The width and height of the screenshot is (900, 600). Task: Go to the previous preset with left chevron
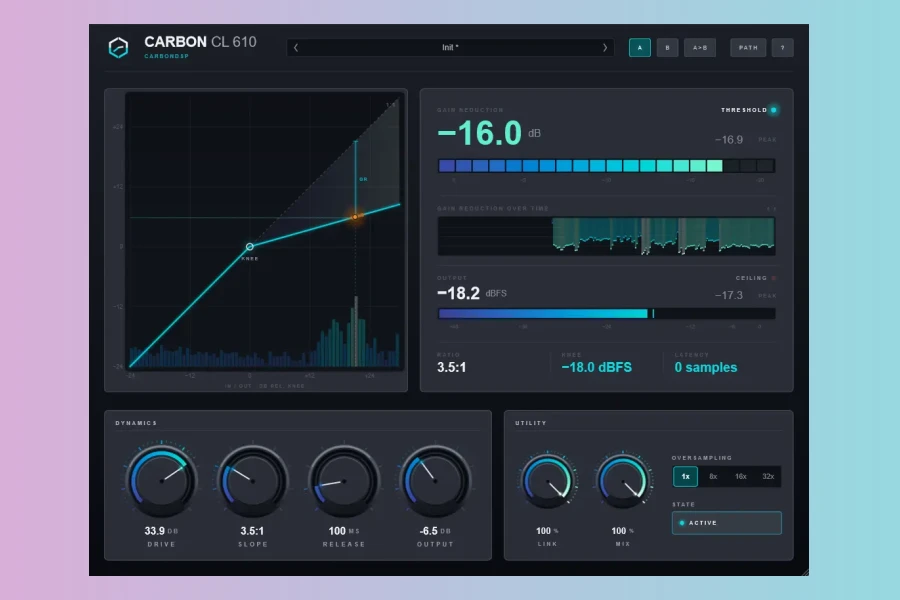(296, 48)
